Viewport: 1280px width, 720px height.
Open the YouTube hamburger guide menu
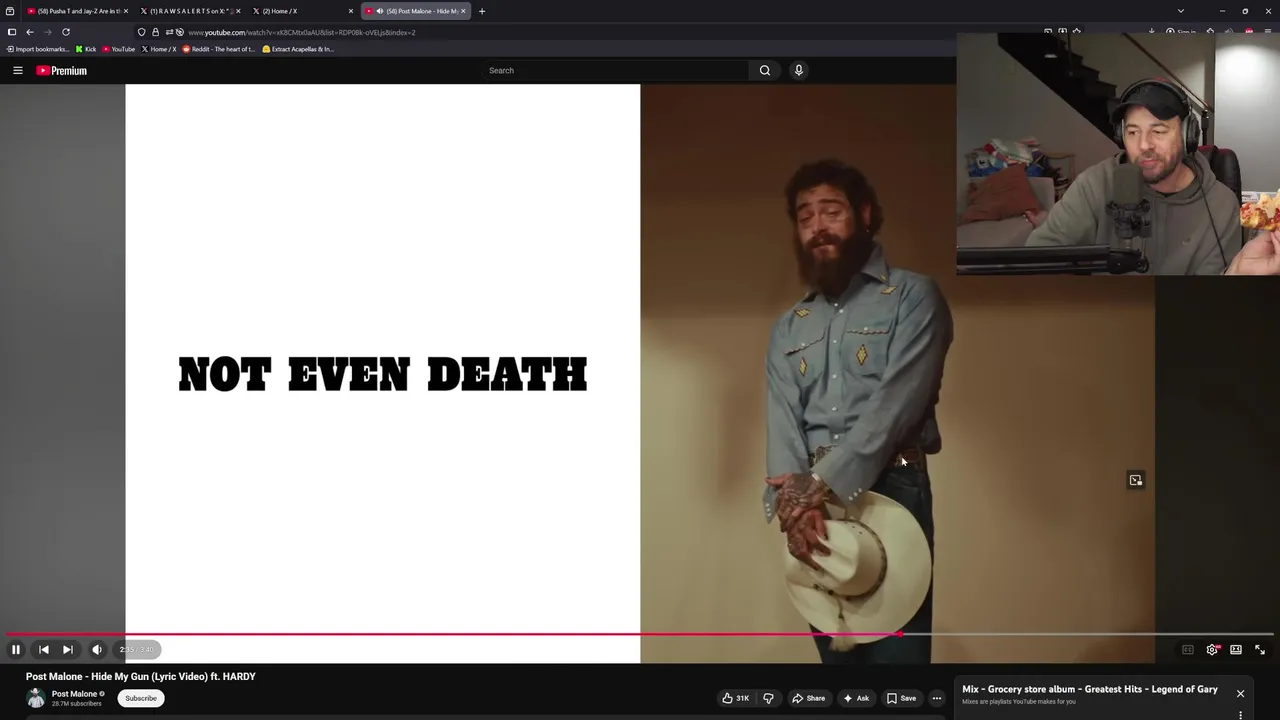(x=18, y=70)
